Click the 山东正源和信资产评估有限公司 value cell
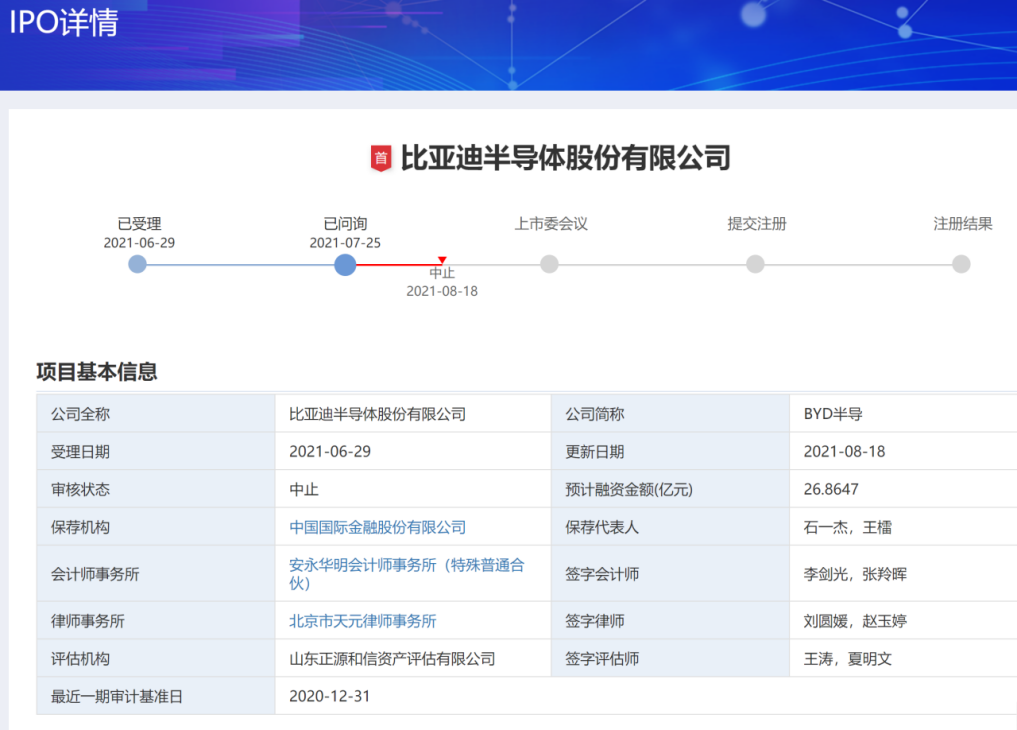The height and width of the screenshot is (730, 1017). click(x=413, y=658)
